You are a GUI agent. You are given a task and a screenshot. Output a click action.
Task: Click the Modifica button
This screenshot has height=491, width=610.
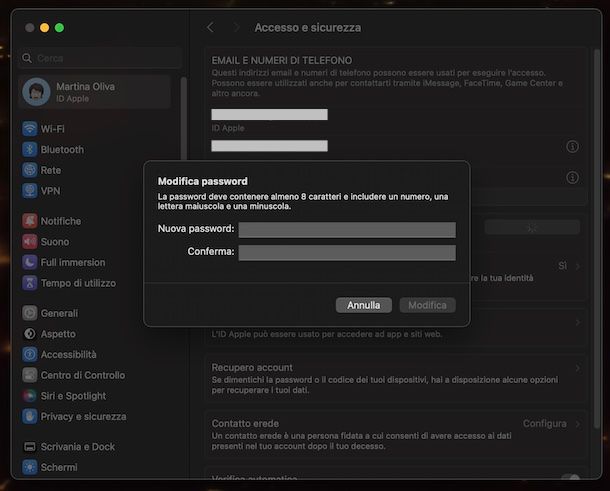428,305
